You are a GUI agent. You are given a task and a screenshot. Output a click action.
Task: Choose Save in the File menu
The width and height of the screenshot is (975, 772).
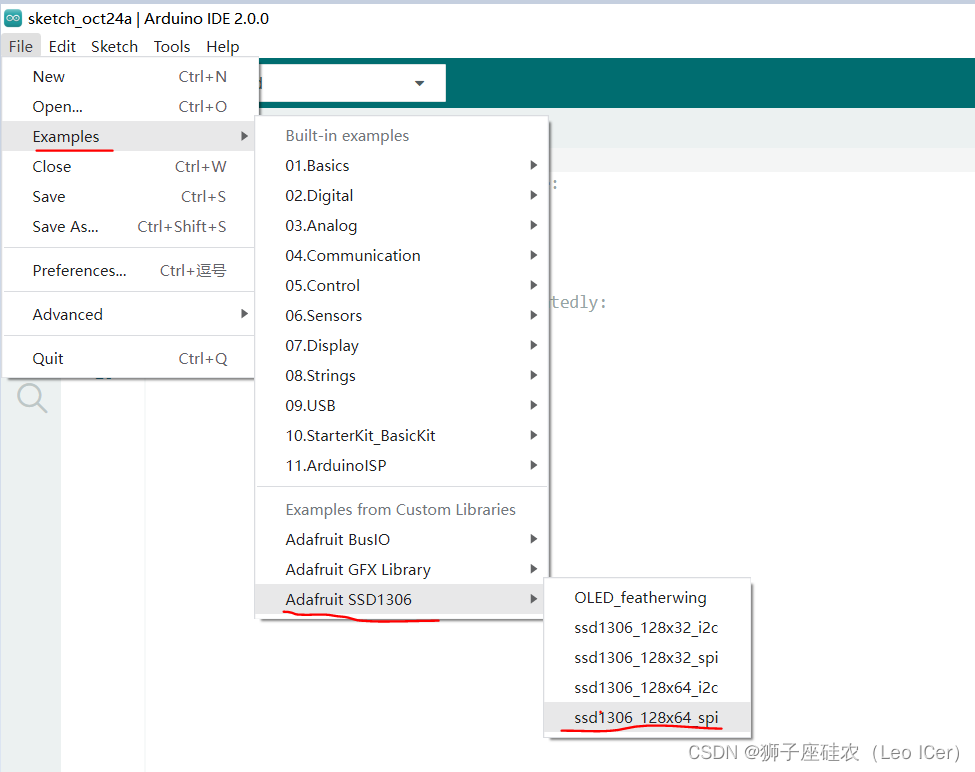click(129, 196)
